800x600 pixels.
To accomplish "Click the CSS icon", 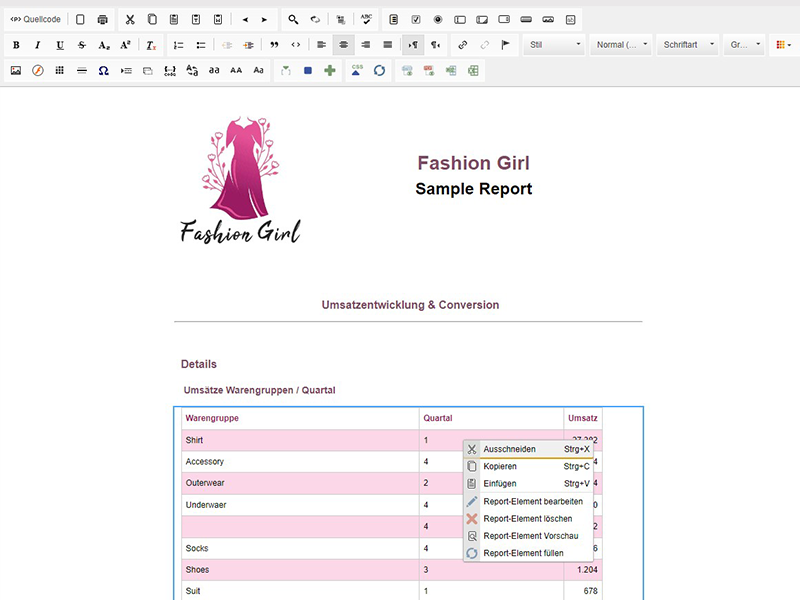I will tap(356, 70).
